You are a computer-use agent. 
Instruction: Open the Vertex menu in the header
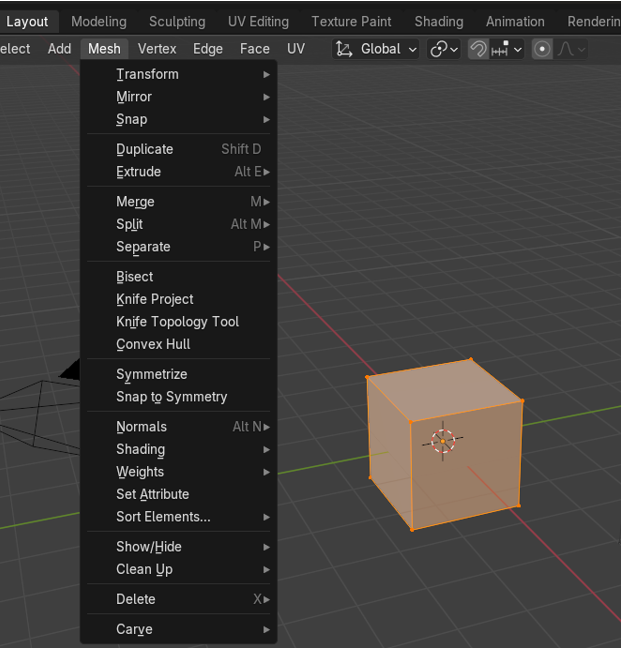[x=157, y=48]
